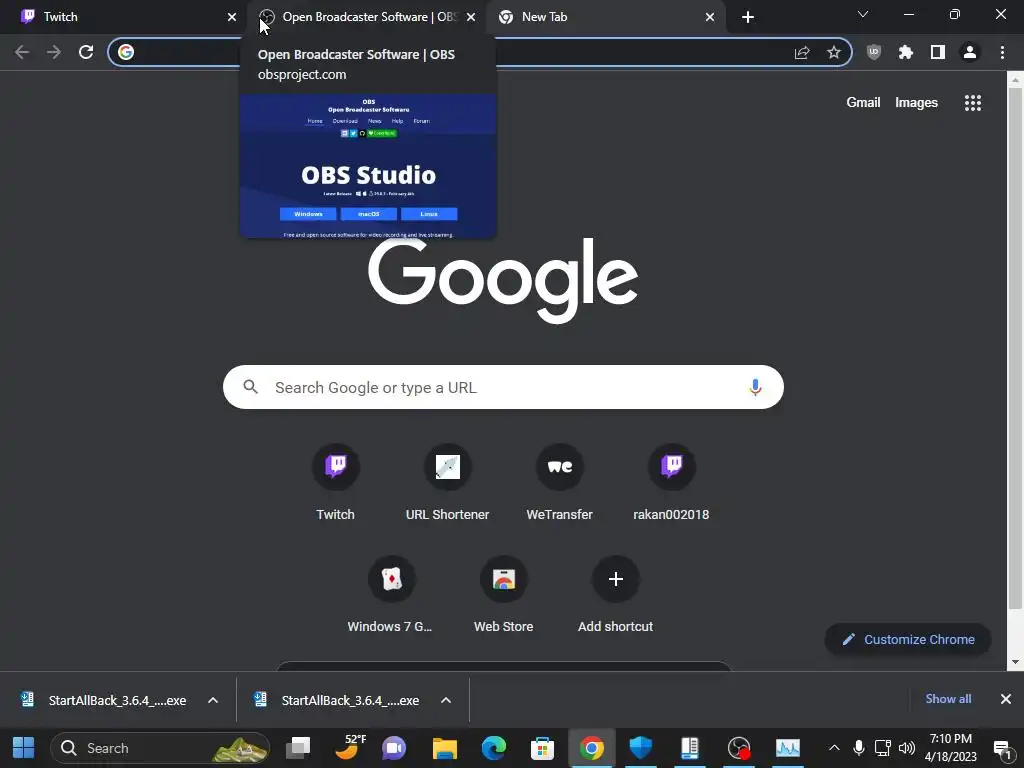Launch Microsoft Edge from taskbar
The image size is (1024, 768).
pyautogui.click(x=494, y=748)
